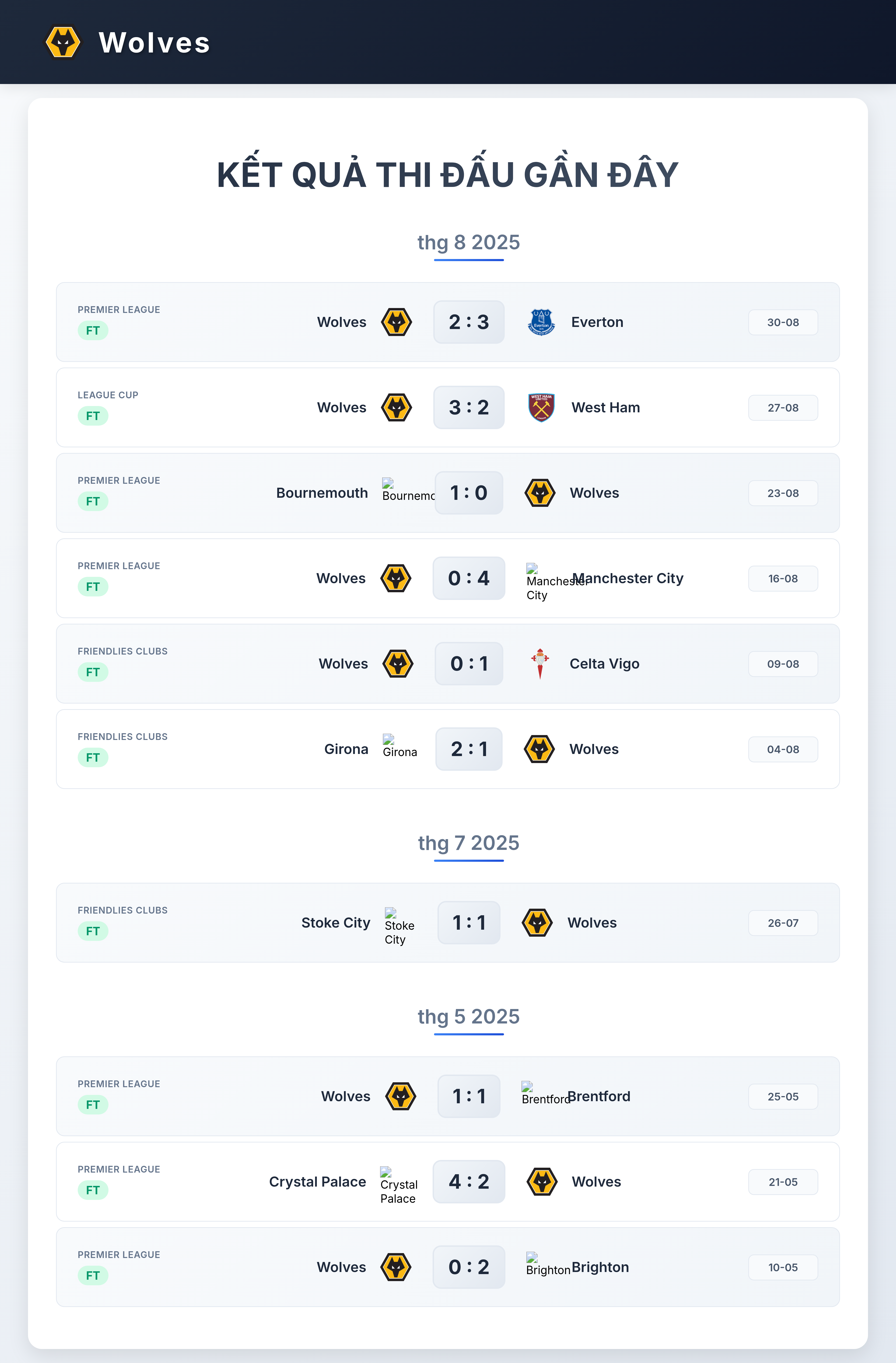The width and height of the screenshot is (896, 1363).
Task: Click the 2 : 3 score of Wolves vs Everton
Action: pyautogui.click(x=469, y=322)
